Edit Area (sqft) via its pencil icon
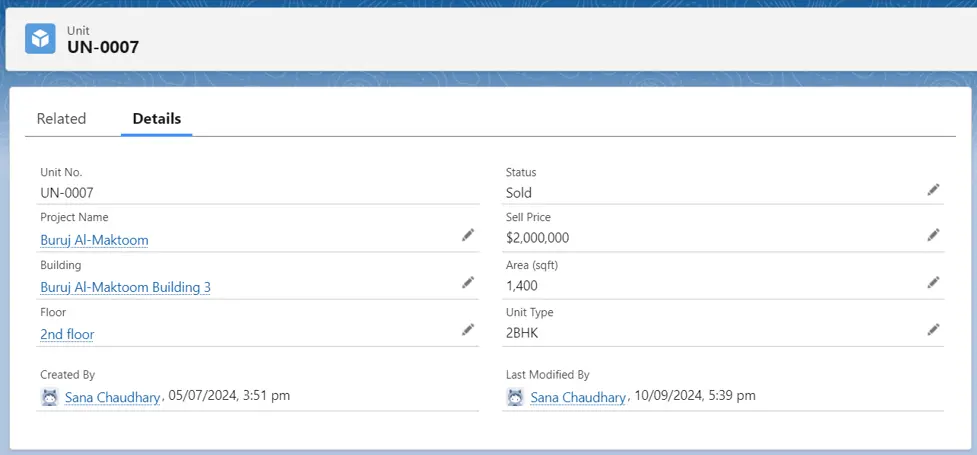Image resolution: width=977 pixels, height=455 pixels. (932, 282)
